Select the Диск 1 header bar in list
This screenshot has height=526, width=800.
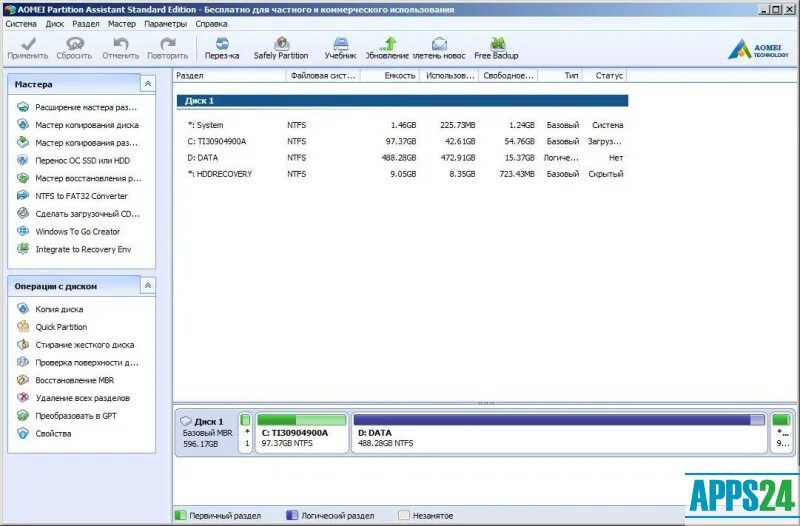click(403, 101)
